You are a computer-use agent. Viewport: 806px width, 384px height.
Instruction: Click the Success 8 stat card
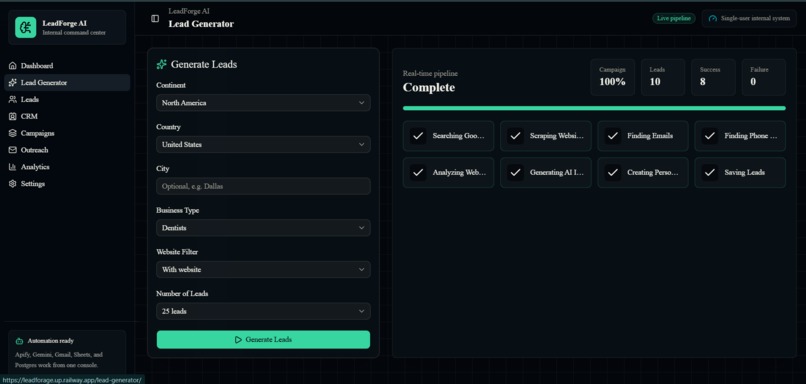tap(713, 77)
